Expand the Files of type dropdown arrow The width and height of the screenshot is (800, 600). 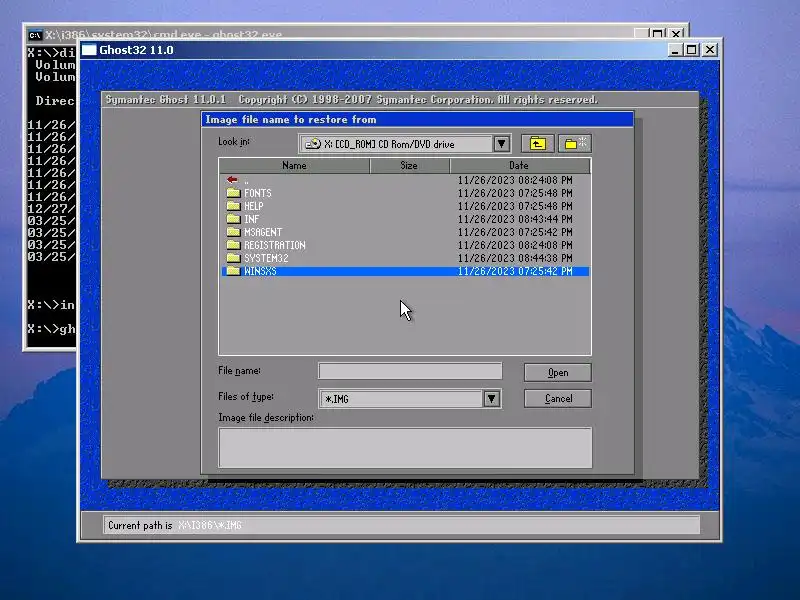tap(491, 398)
